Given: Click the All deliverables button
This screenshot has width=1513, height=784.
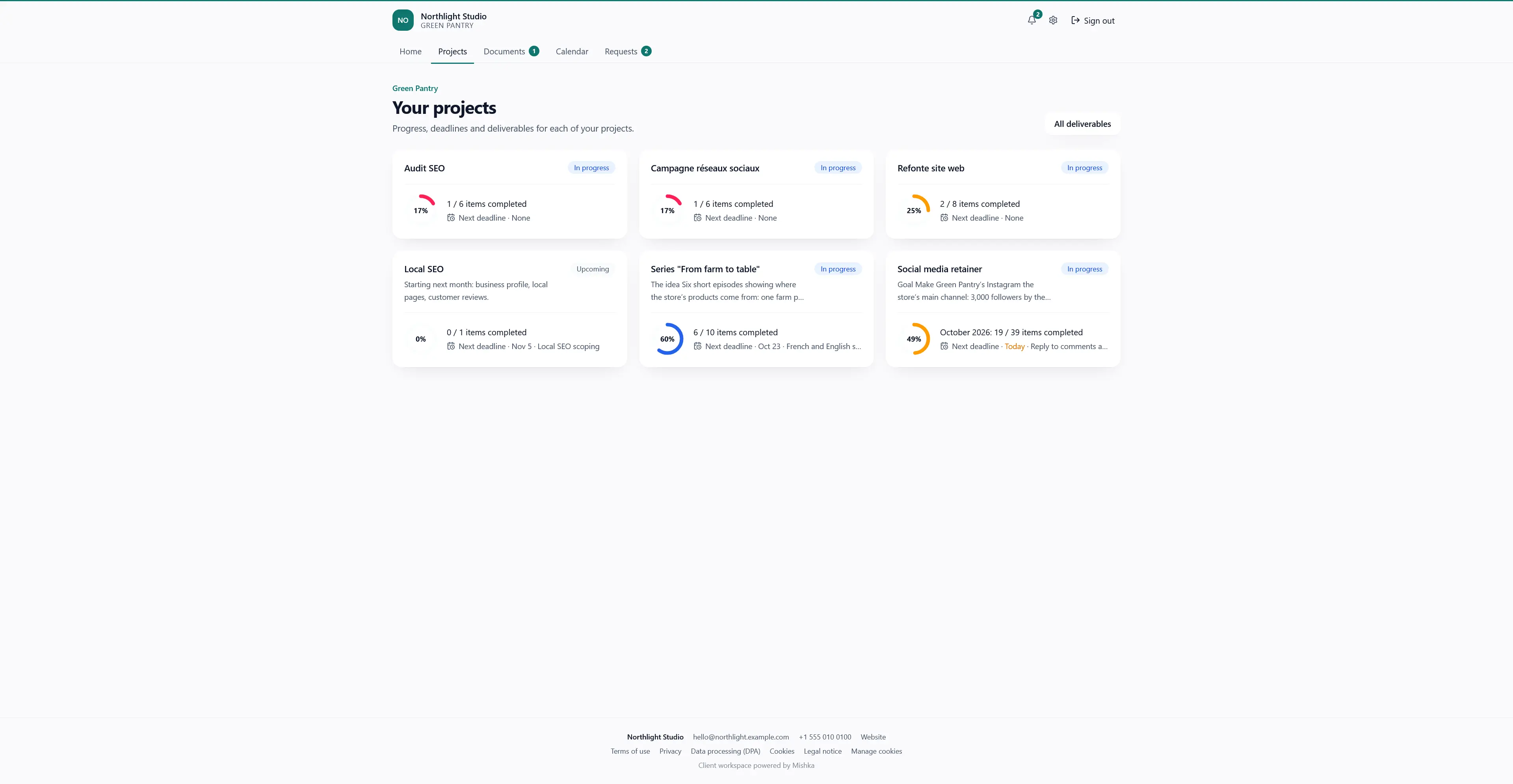Looking at the screenshot, I should click(1082, 124).
